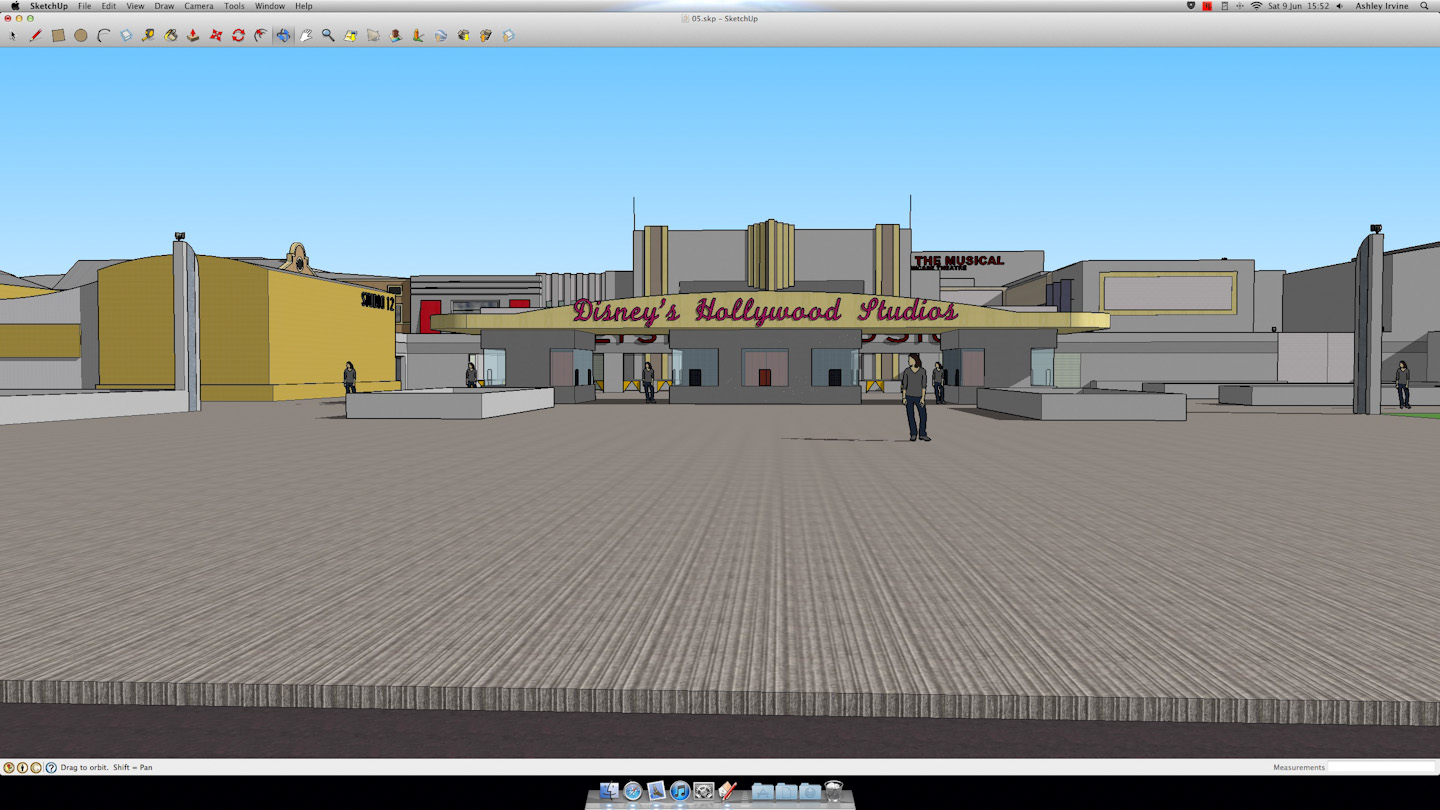
Task: Open the Tools menu
Action: (x=234, y=6)
